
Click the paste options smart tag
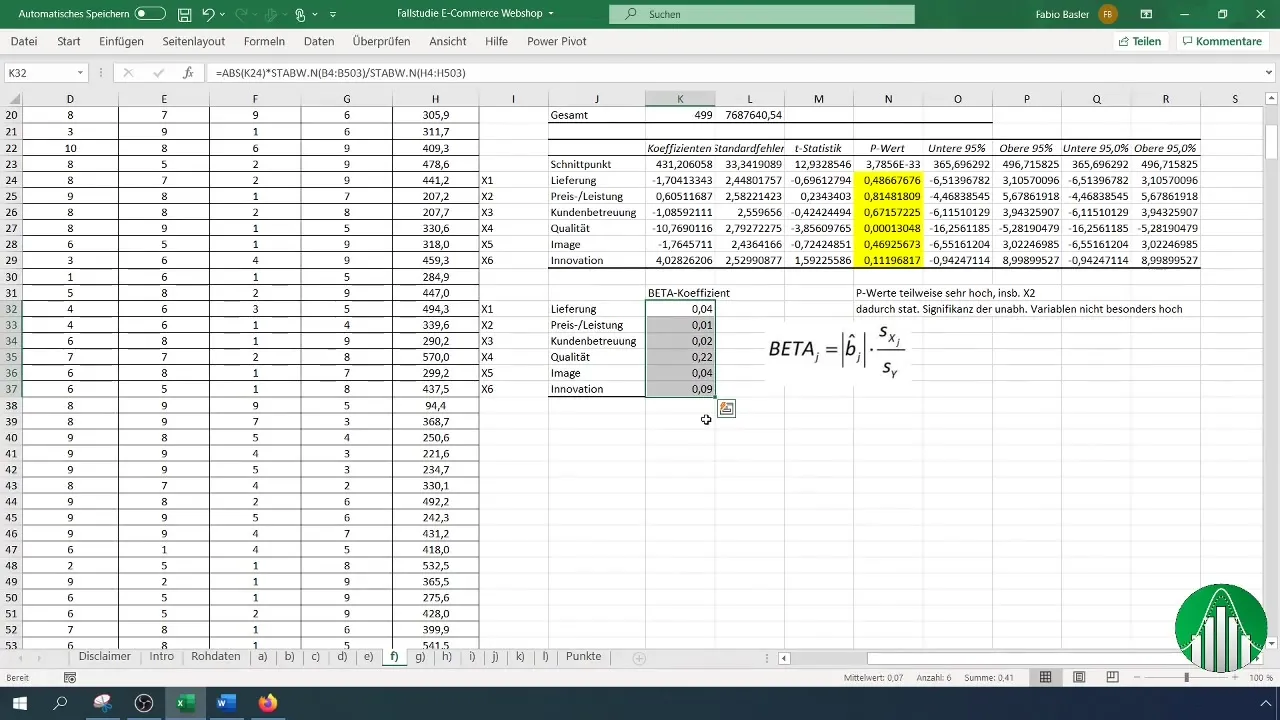[x=726, y=408]
